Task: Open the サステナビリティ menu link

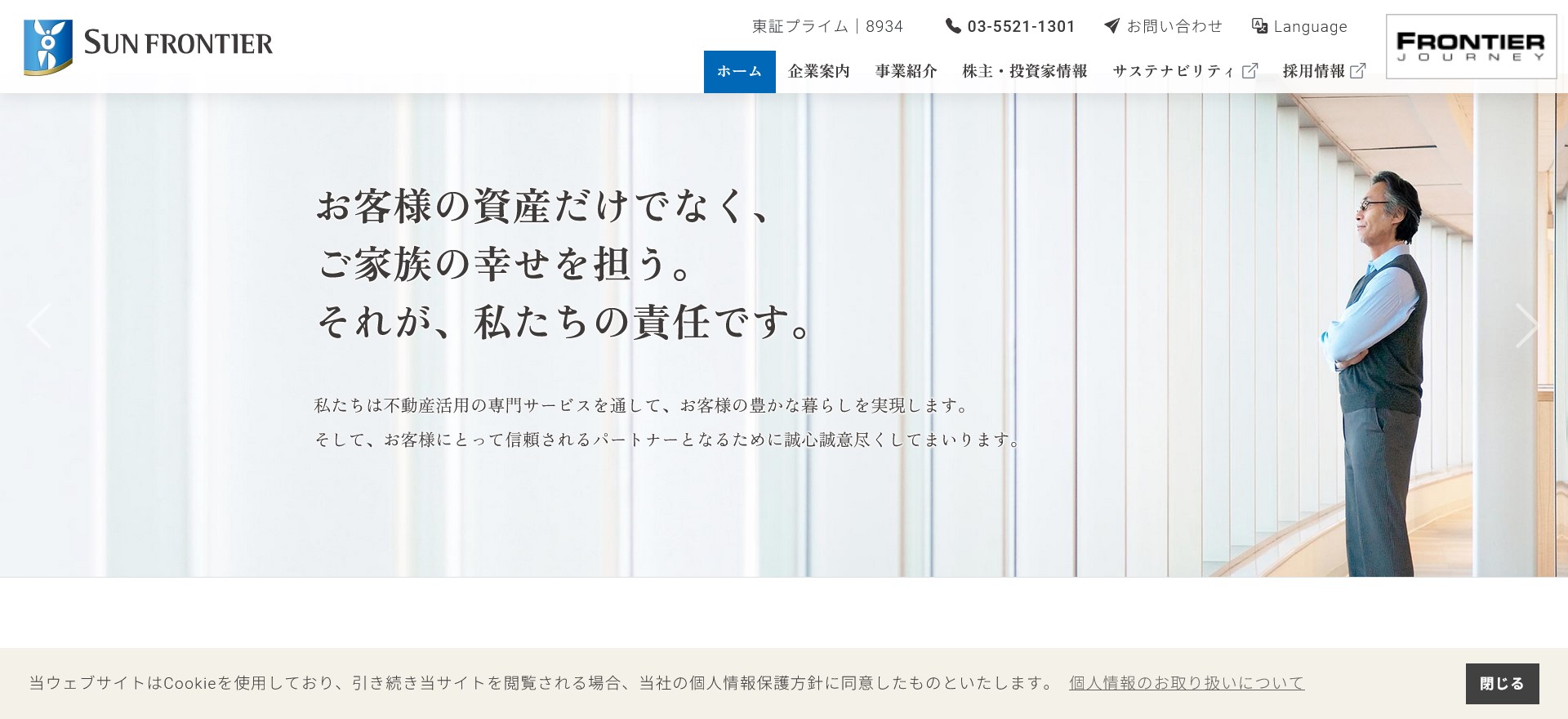Action: click(1174, 72)
